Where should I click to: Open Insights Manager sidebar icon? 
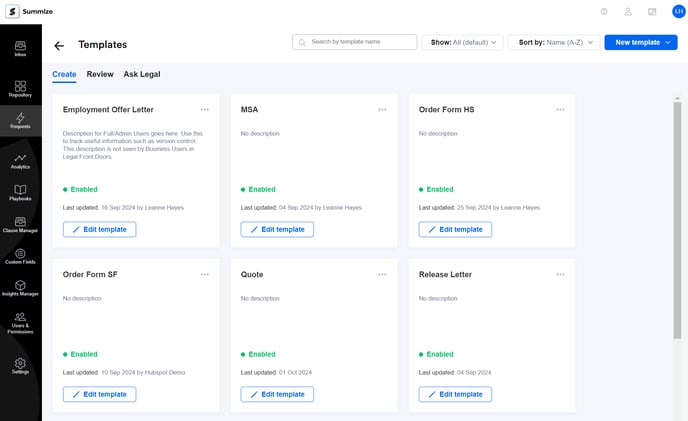tap(20, 288)
